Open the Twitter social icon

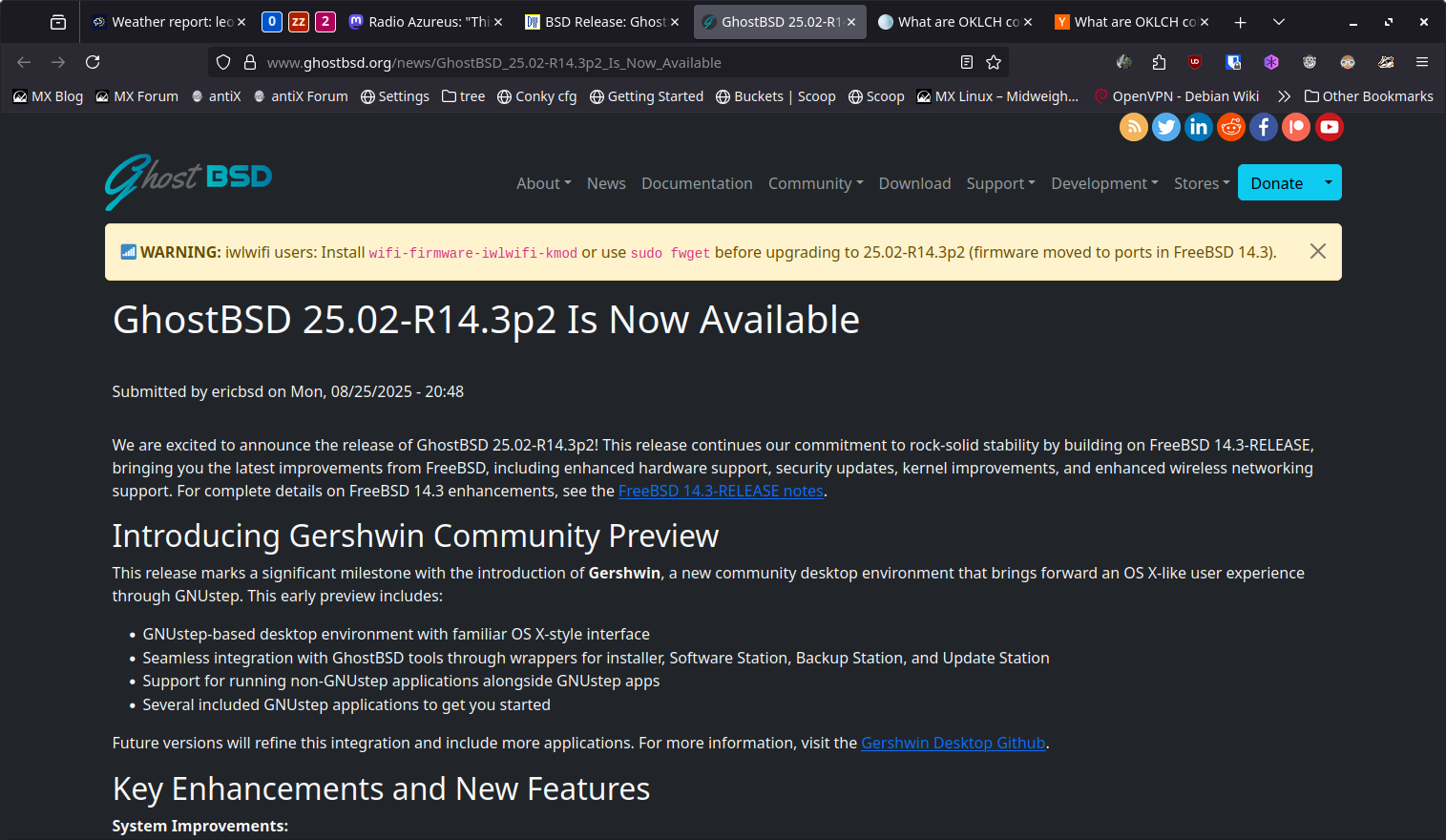click(1166, 127)
